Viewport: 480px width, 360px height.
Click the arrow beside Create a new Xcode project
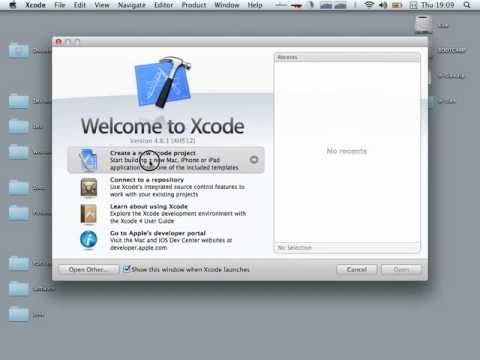(254, 160)
